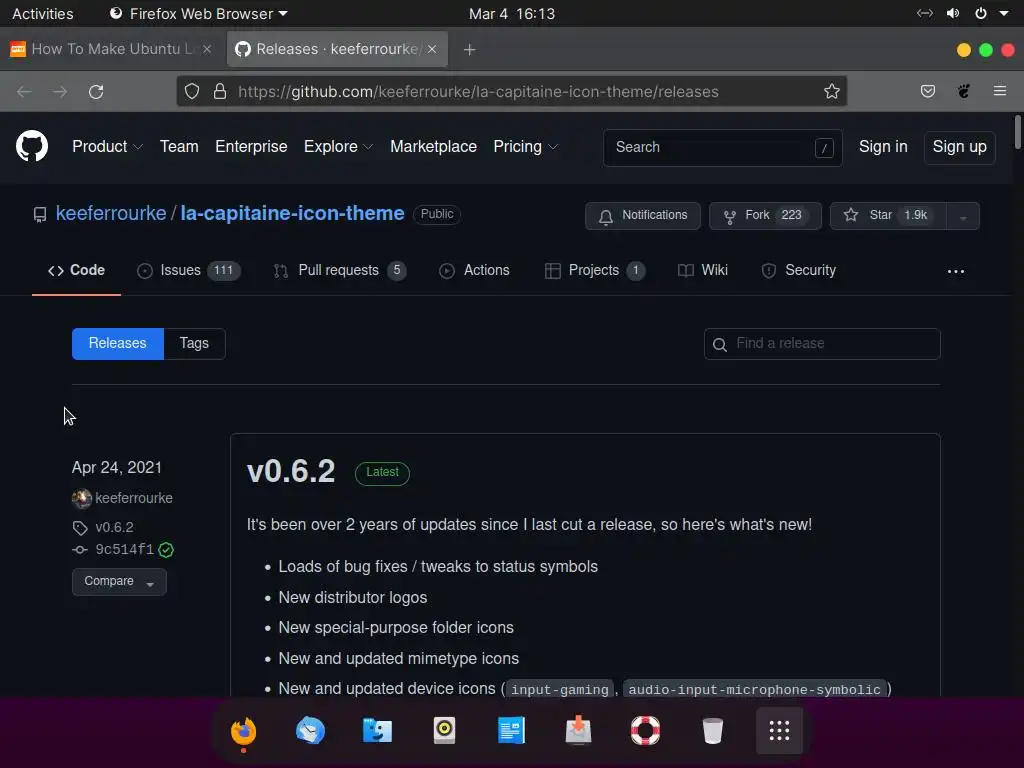
Task: Open the Star lists dropdown arrow
Action: coord(963,216)
